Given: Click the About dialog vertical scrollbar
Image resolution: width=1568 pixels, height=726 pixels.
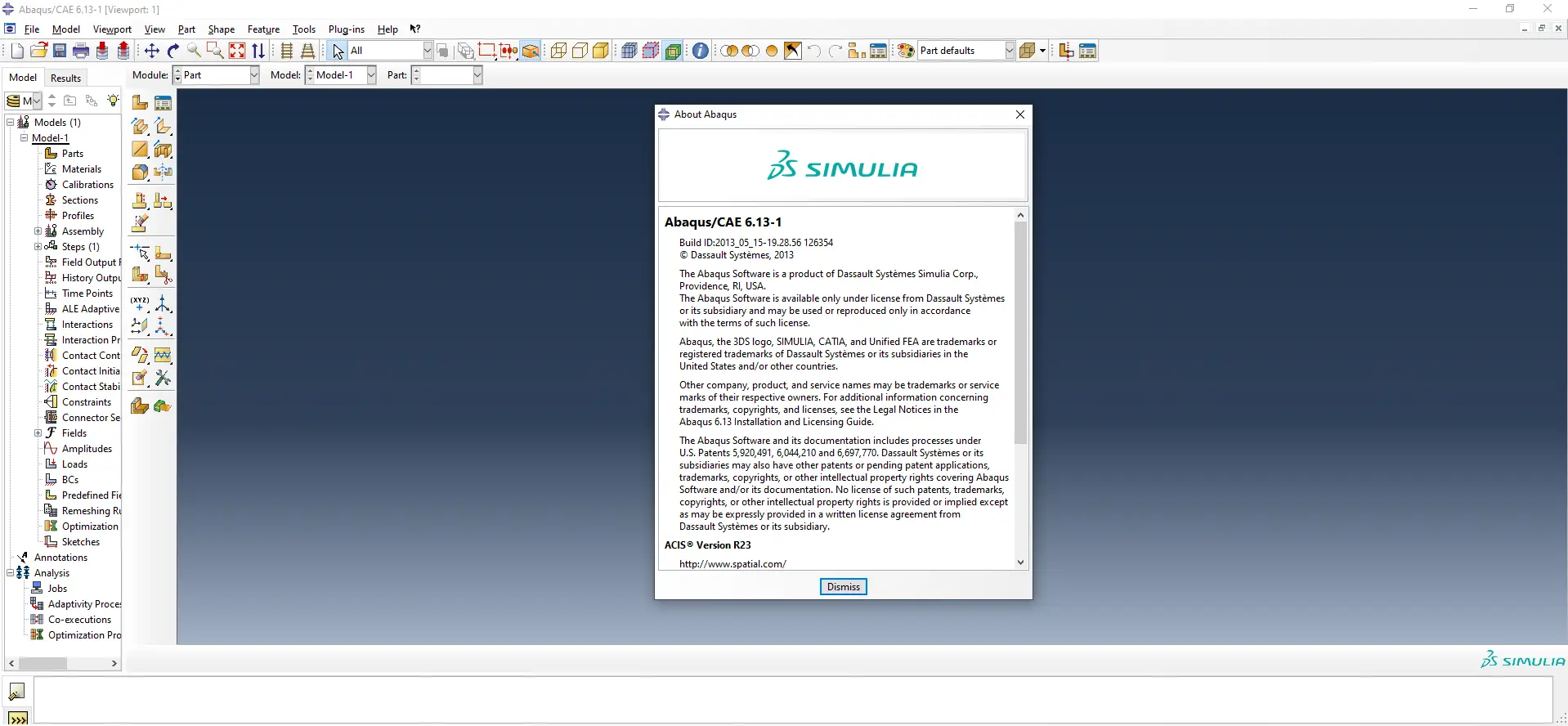Looking at the screenshot, I should [1020, 333].
